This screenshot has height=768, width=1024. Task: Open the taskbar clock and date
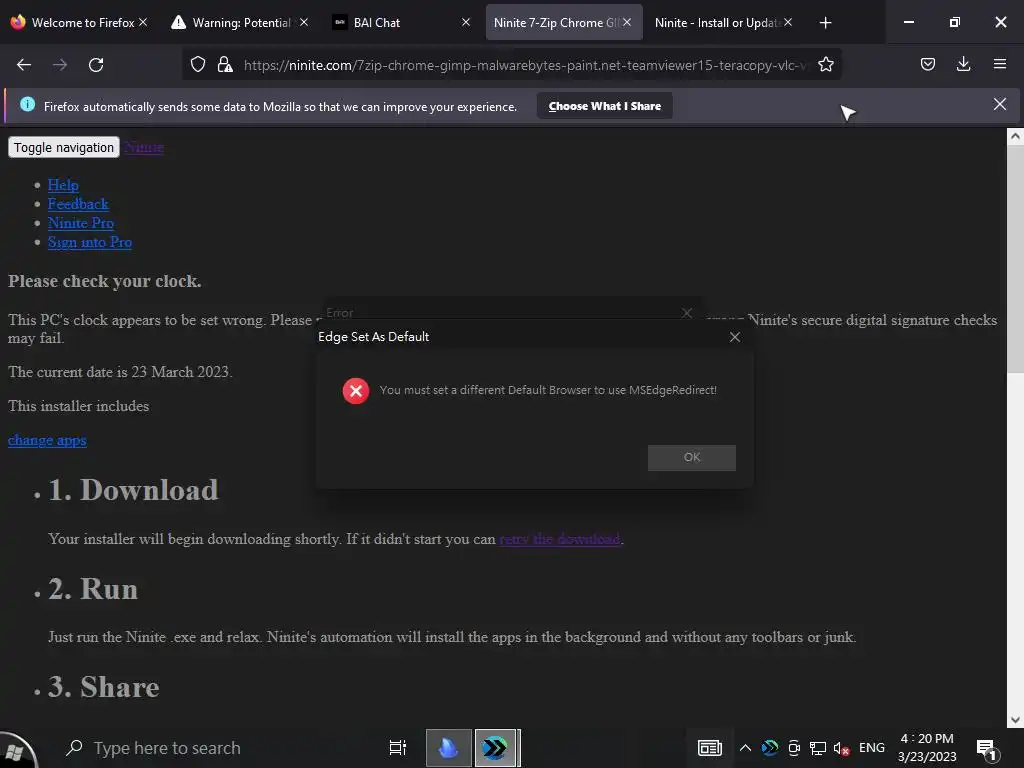927,748
